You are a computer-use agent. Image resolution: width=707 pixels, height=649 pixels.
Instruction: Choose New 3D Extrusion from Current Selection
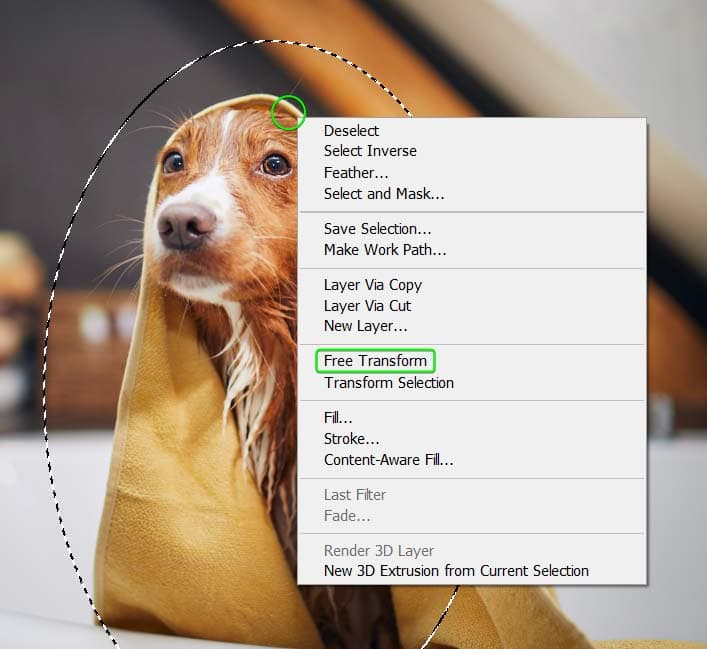pyautogui.click(x=472, y=571)
